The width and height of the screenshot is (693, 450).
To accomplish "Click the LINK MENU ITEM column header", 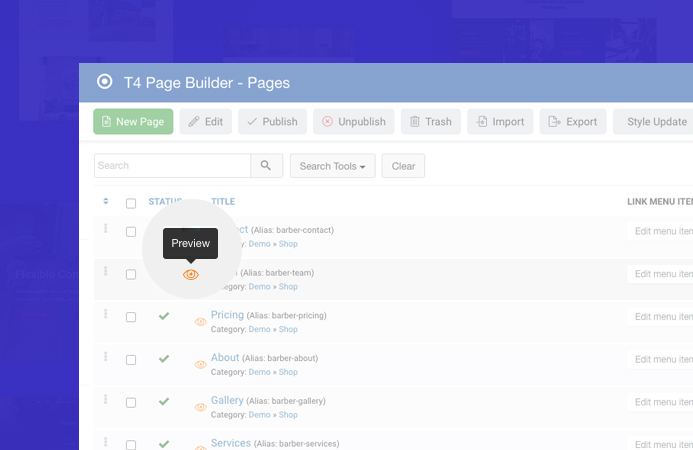I will [x=660, y=202].
